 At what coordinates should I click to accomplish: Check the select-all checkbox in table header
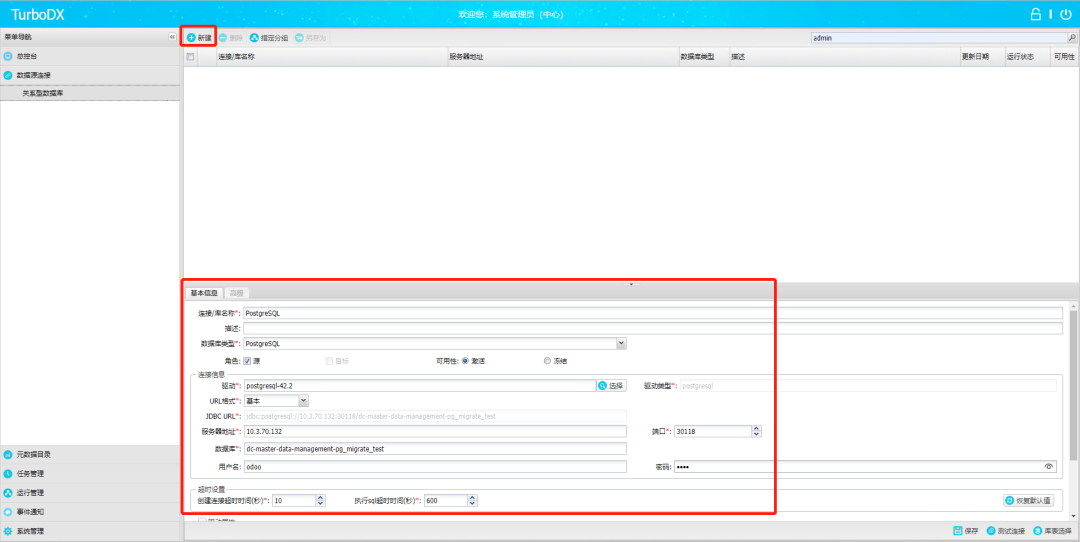(190, 57)
